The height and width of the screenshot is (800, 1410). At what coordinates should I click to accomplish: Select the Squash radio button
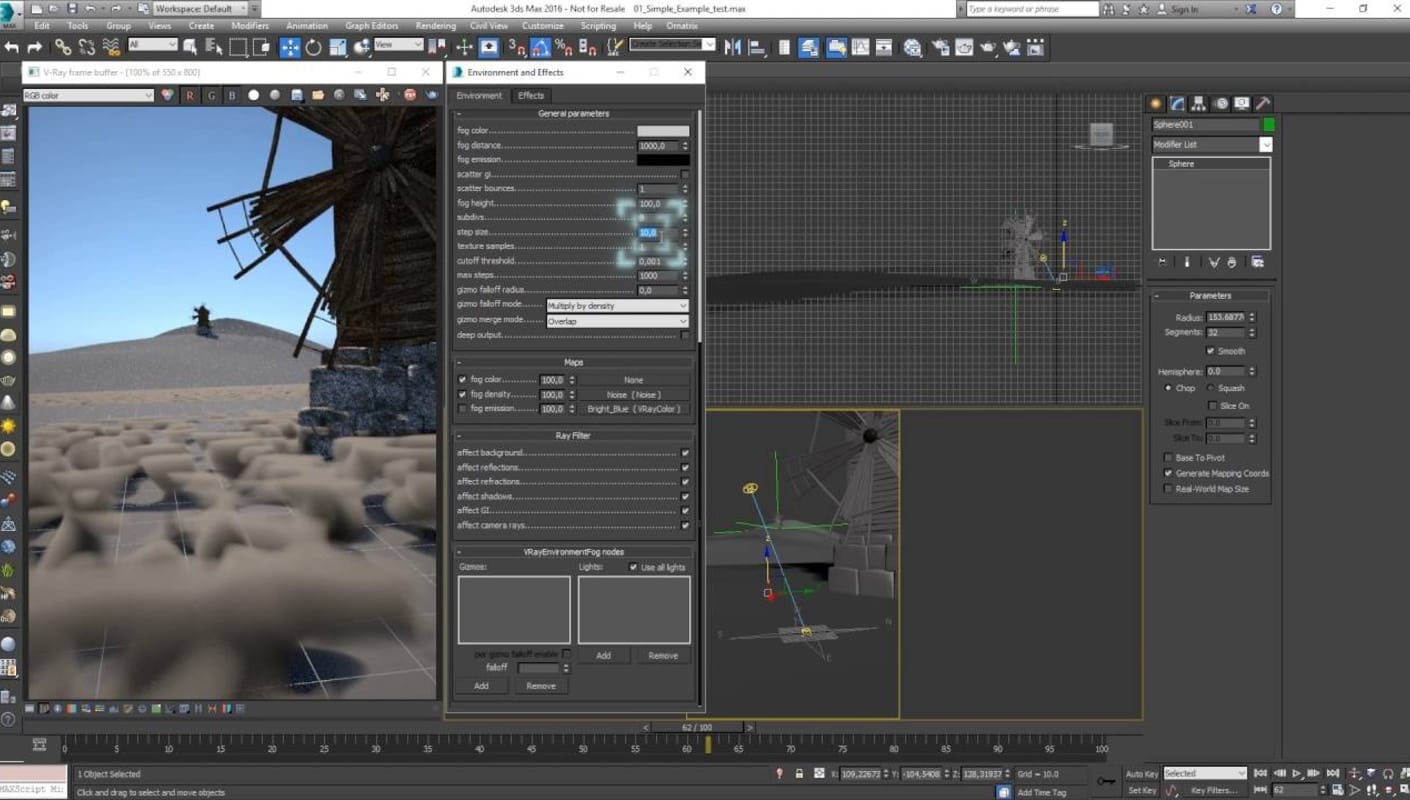pyautogui.click(x=1211, y=388)
